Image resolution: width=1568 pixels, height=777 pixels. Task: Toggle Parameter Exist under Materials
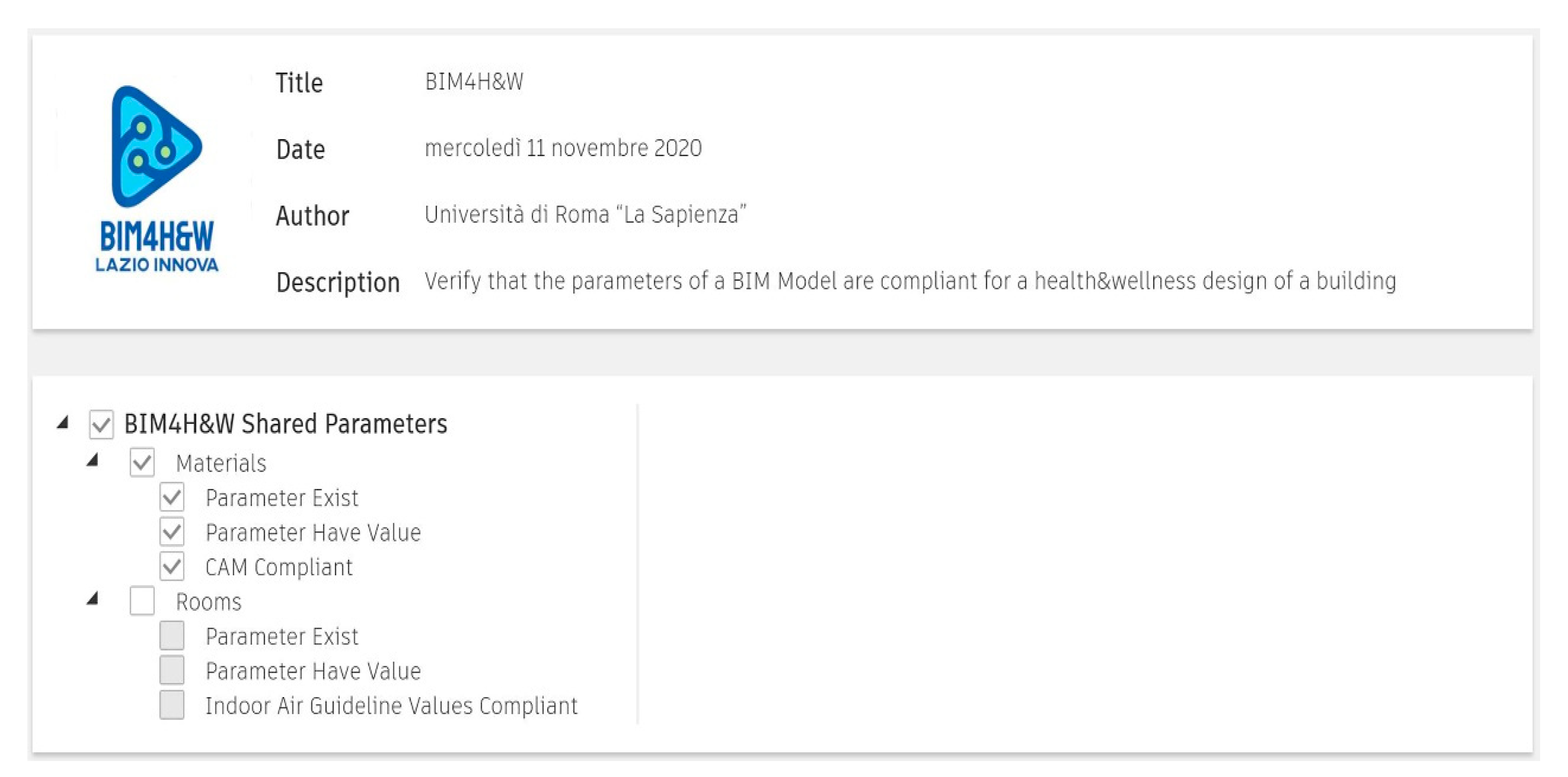coord(172,498)
